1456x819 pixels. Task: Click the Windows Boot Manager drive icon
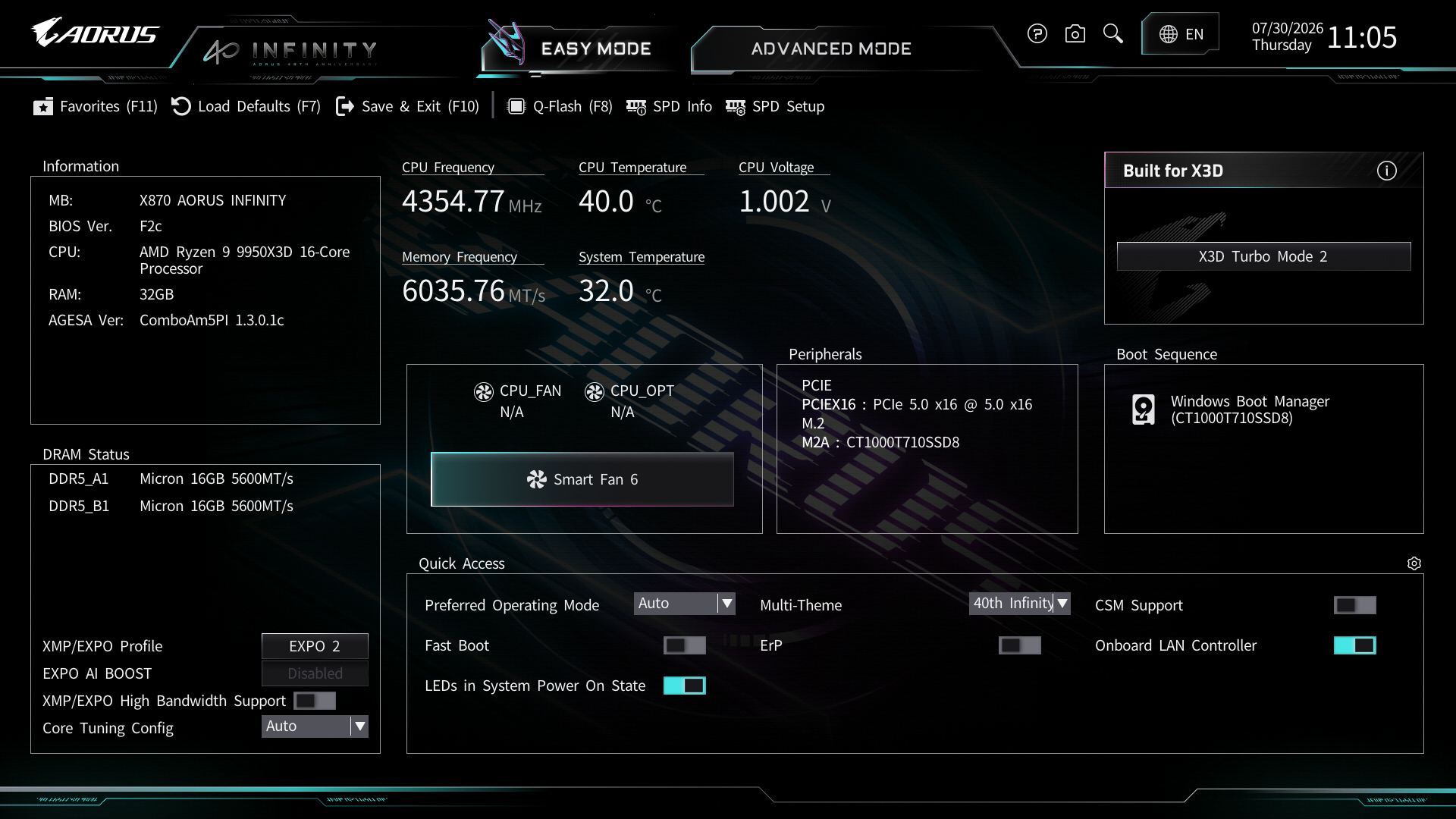pyautogui.click(x=1144, y=409)
